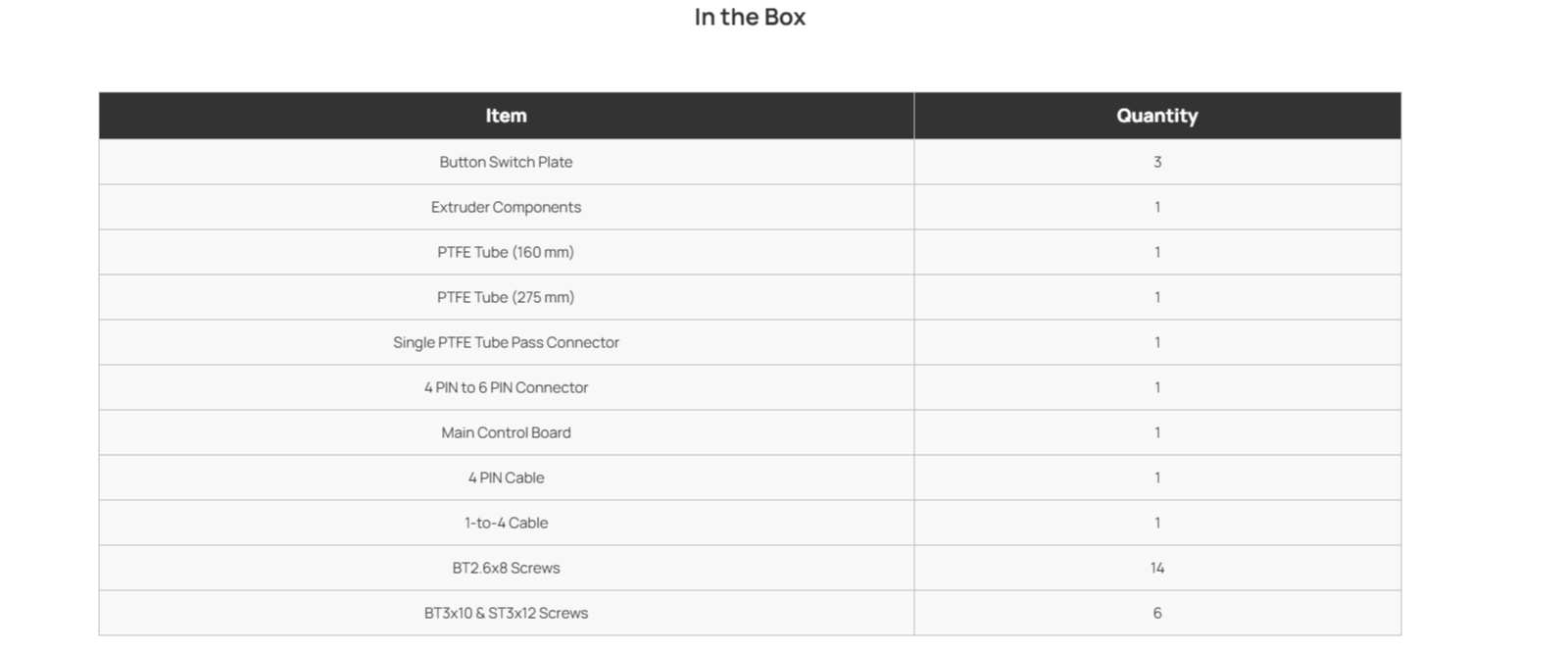This screenshot has height=653, width=1568.
Task: Click 4 PIN to 6 PIN Connector
Action: (x=506, y=387)
